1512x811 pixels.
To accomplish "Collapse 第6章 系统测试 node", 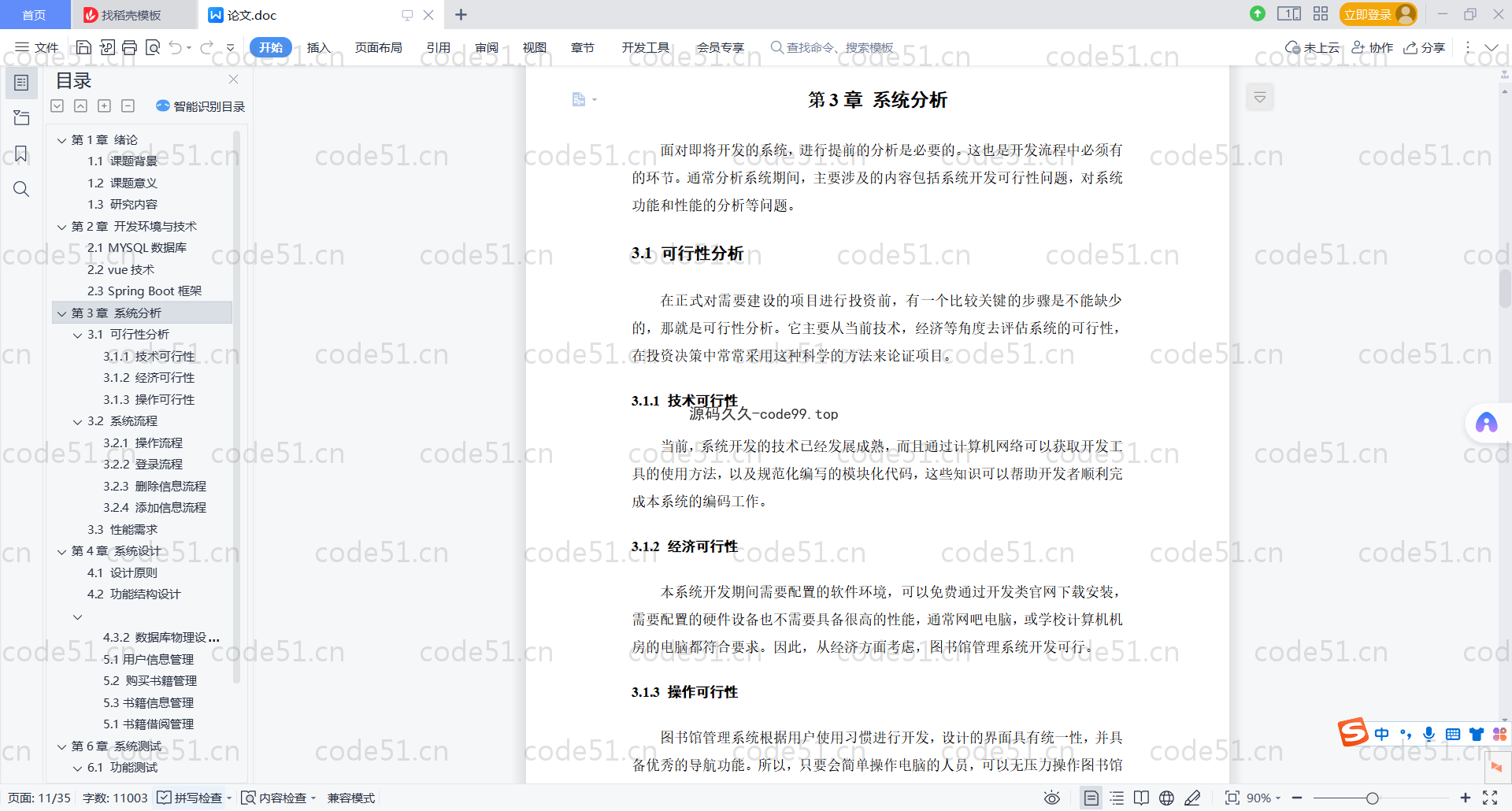I will click(x=61, y=746).
